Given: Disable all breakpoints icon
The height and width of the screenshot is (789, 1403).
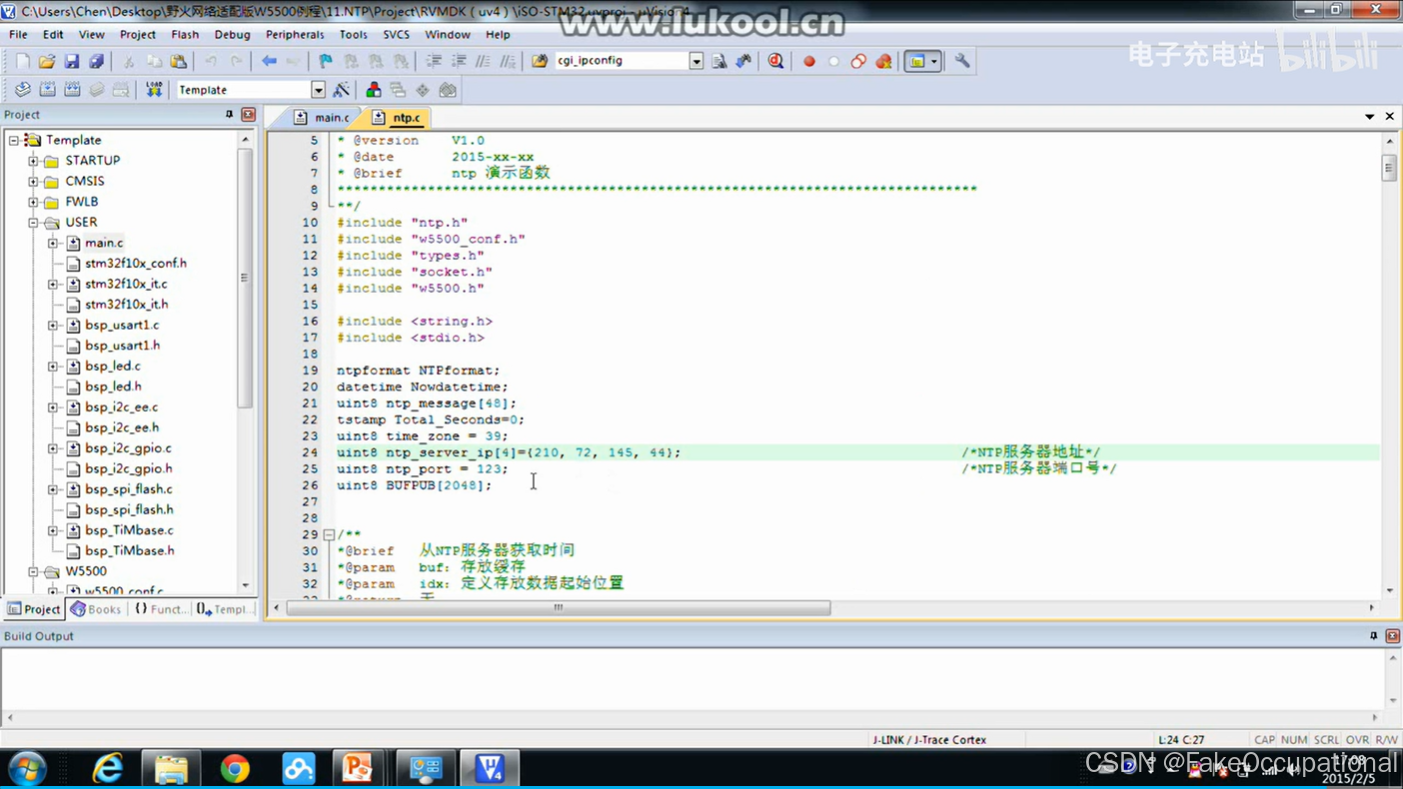Looking at the screenshot, I should coord(859,61).
